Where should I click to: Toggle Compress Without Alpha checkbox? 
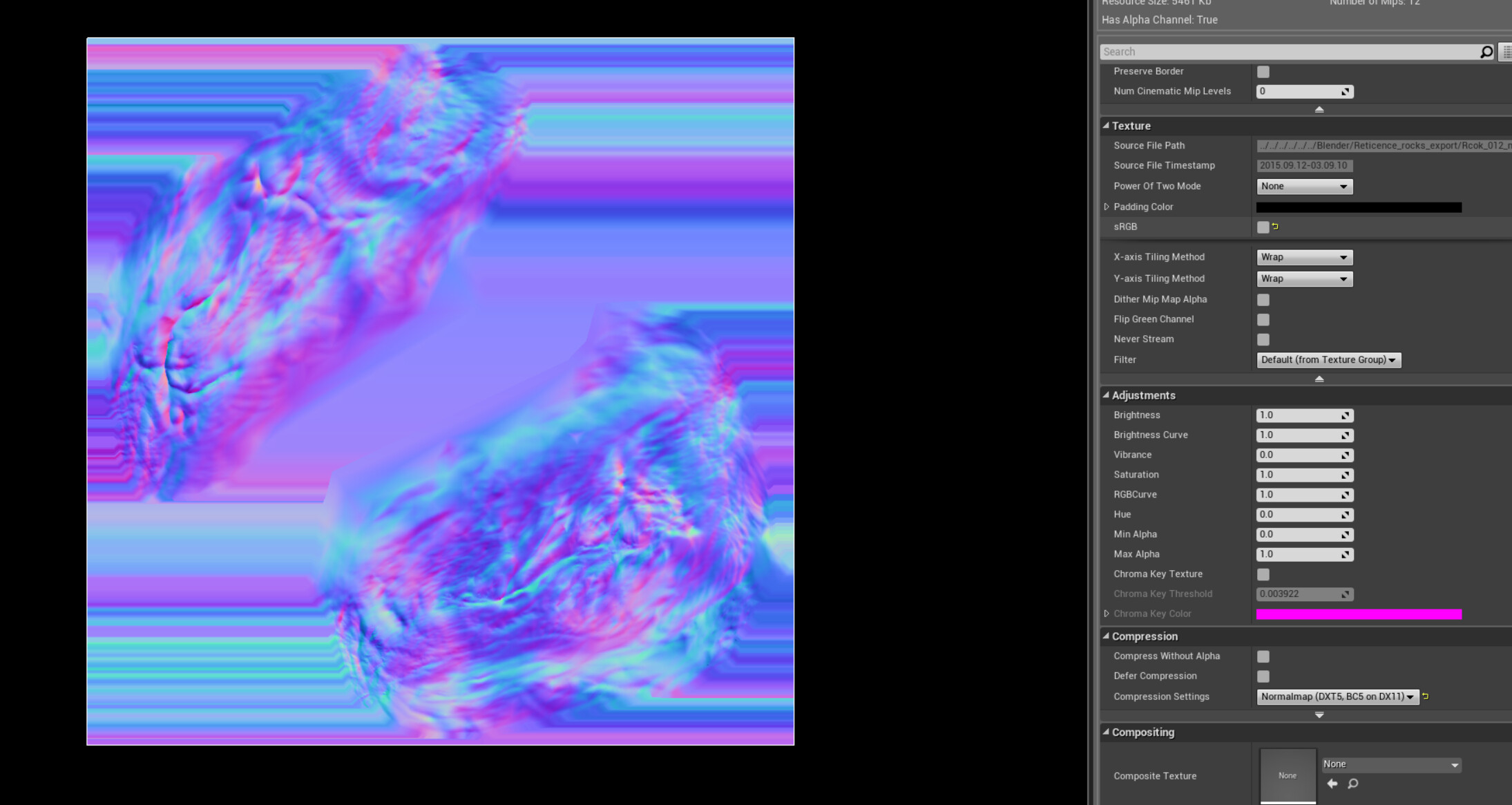click(1263, 656)
